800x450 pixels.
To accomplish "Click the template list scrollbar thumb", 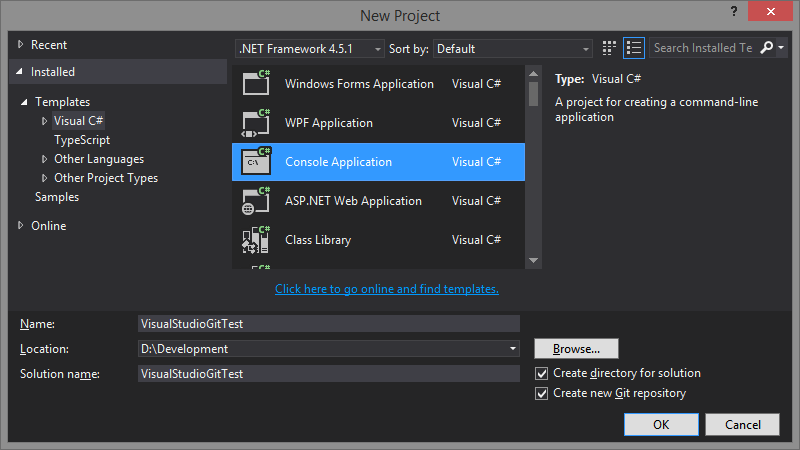I will click(533, 94).
